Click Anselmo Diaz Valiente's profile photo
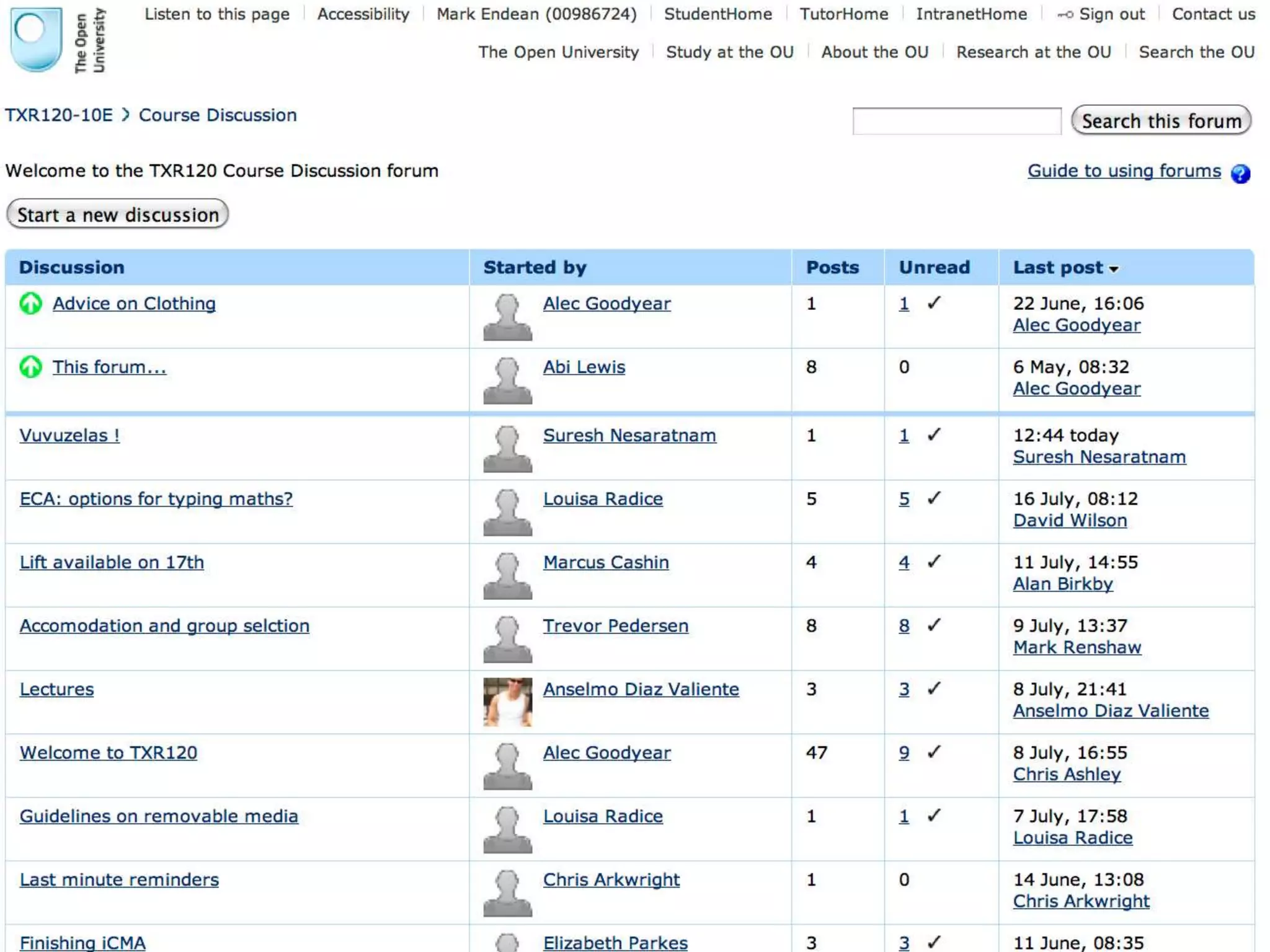 507,702
